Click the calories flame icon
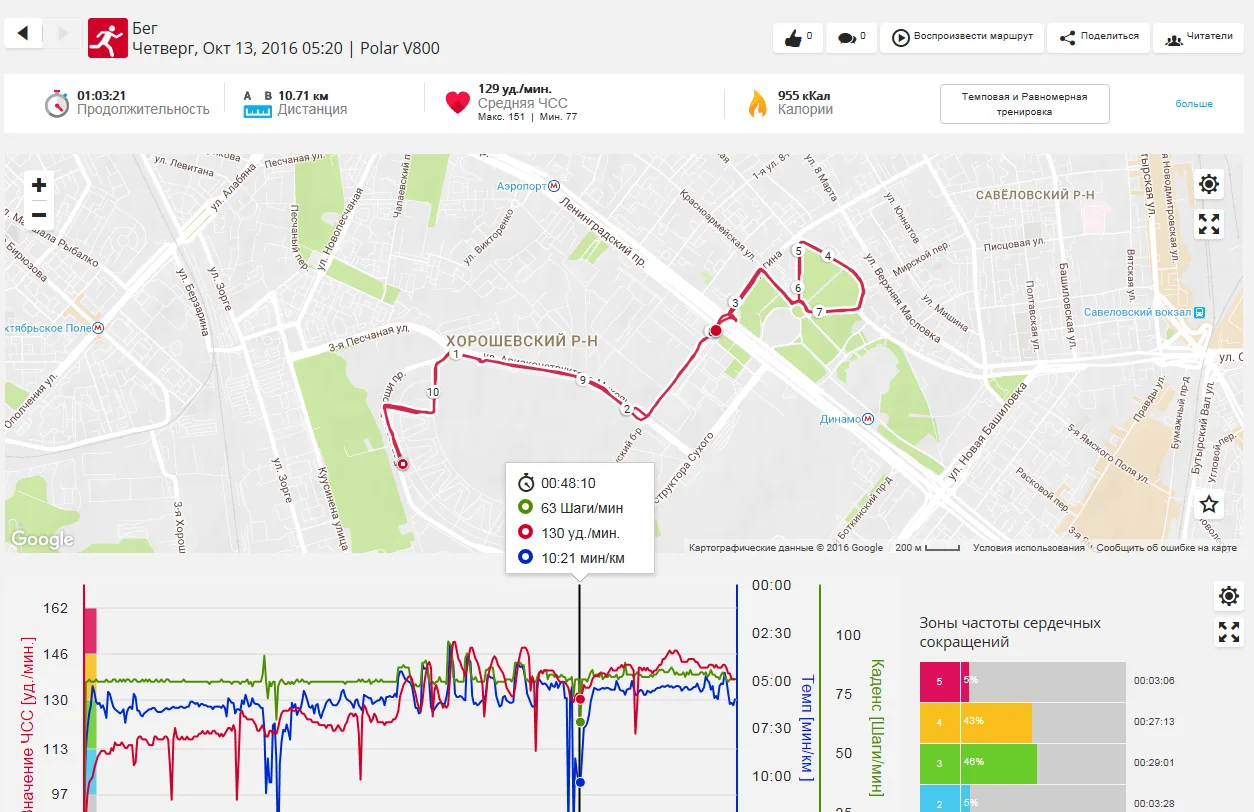This screenshot has width=1254, height=812. pos(758,103)
